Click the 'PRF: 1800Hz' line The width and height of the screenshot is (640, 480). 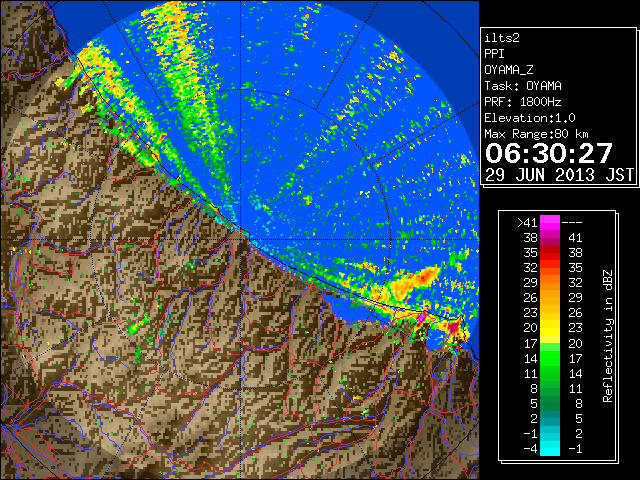click(x=523, y=102)
